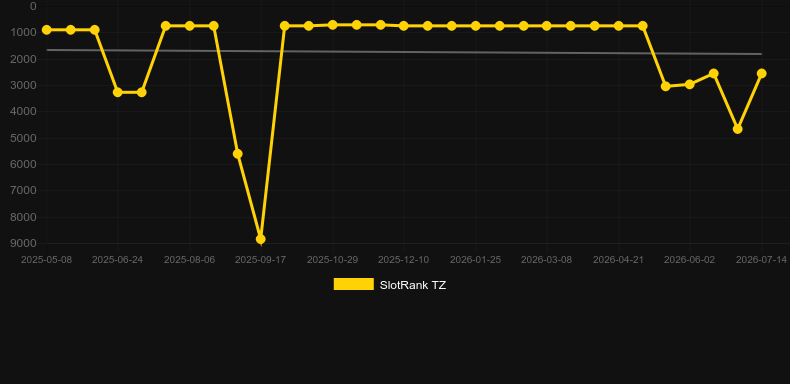Click the gray trend line
This screenshot has height=384, width=790.
pos(403,52)
